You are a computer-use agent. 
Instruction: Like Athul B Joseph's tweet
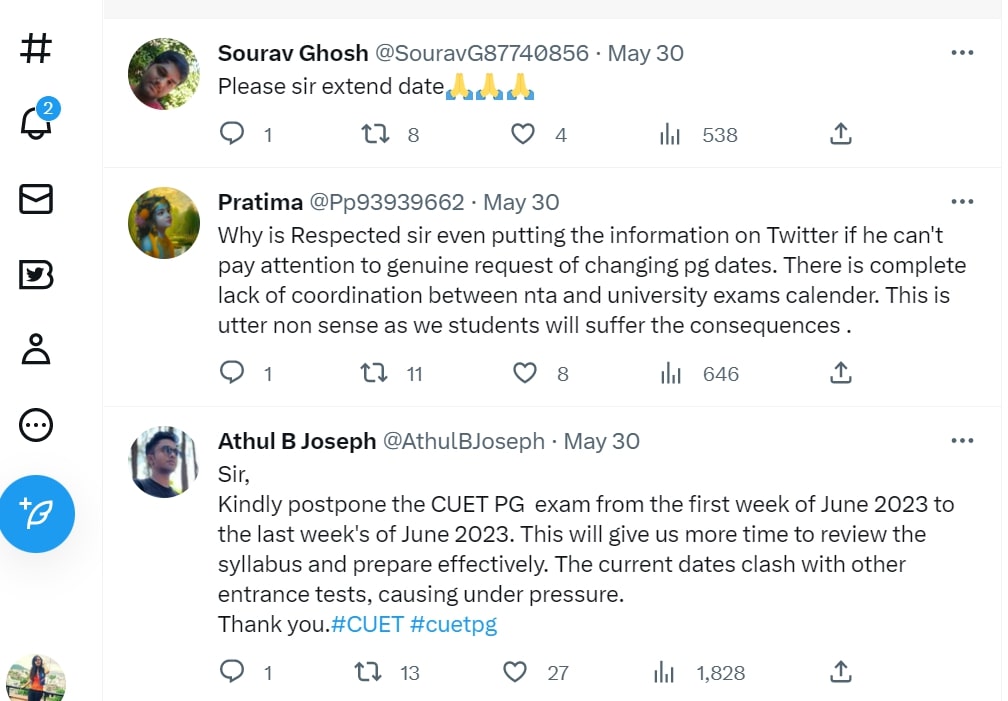pos(515,672)
